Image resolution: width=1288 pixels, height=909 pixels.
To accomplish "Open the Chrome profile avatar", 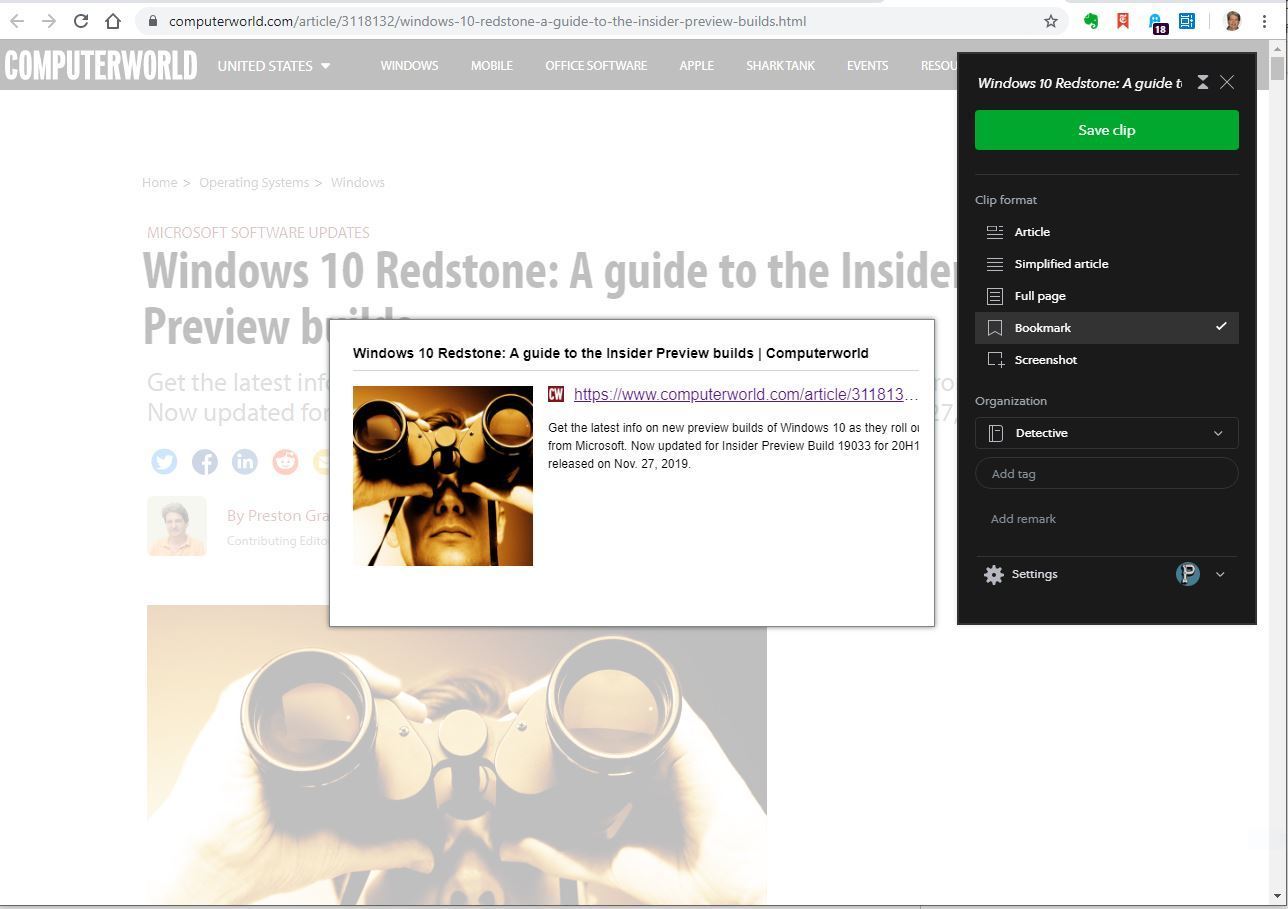I will pos(1233,21).
